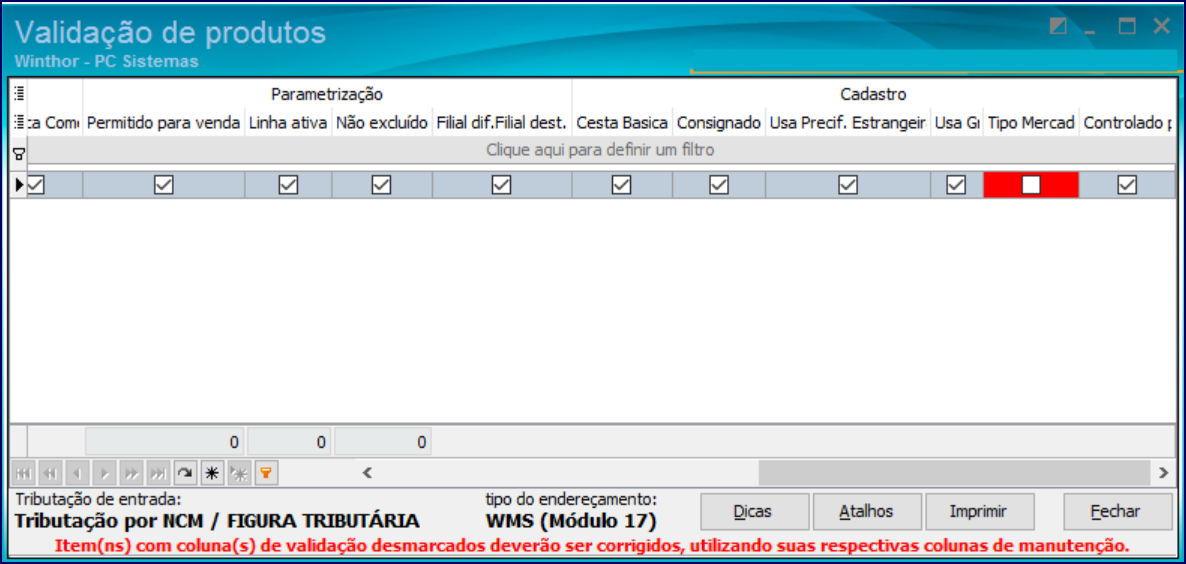Sort by Permitido para venda column header

(x=163, y=122)
